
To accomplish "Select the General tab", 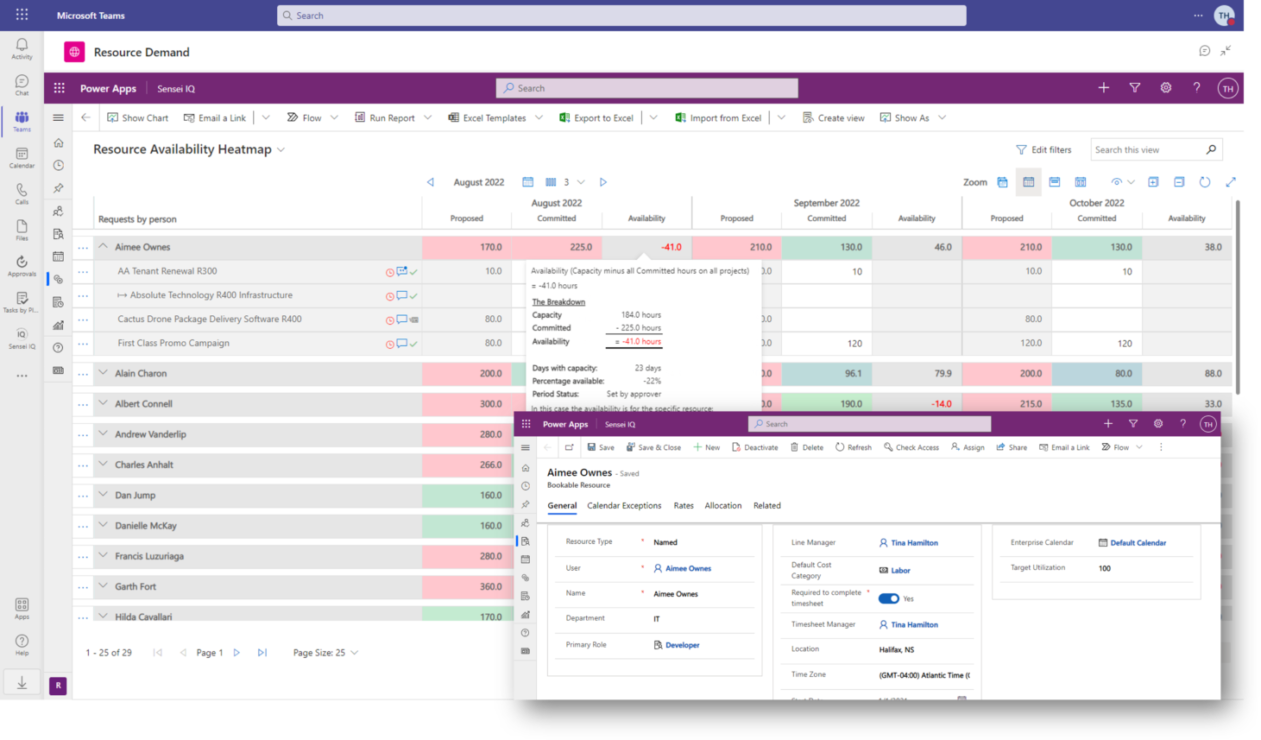I will pos(562,505).
